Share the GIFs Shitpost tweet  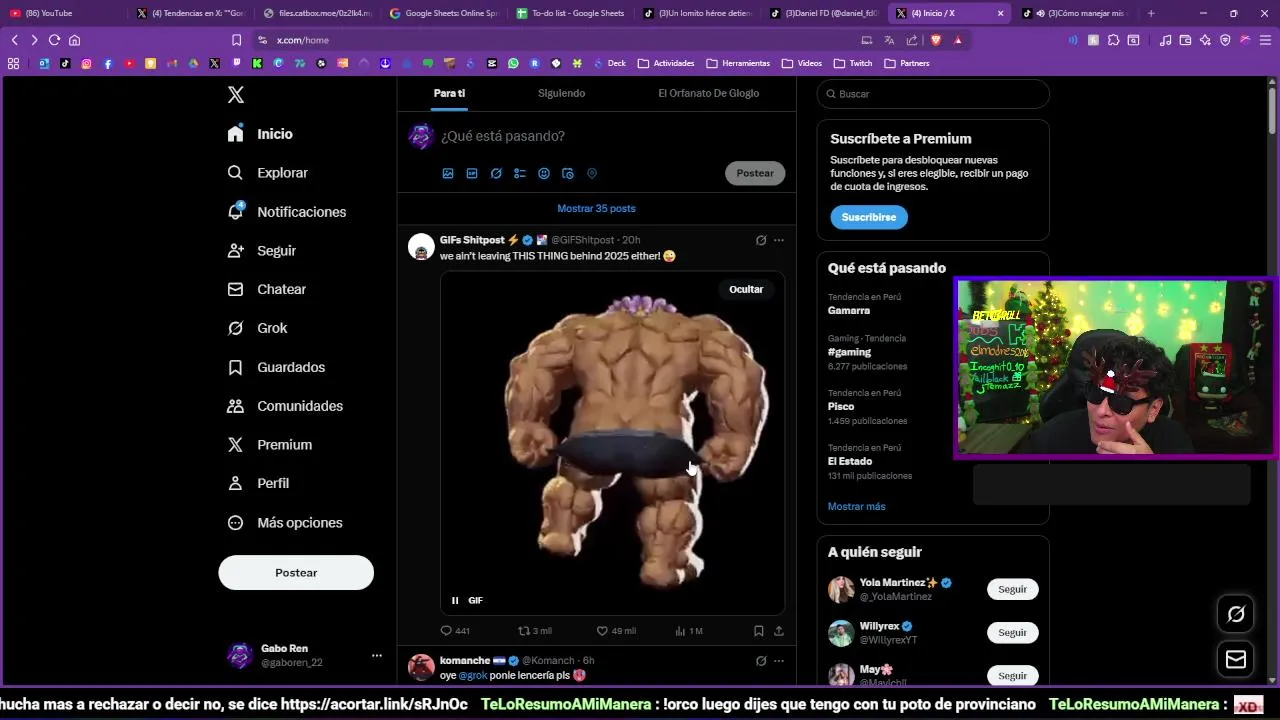pos(779,631)
